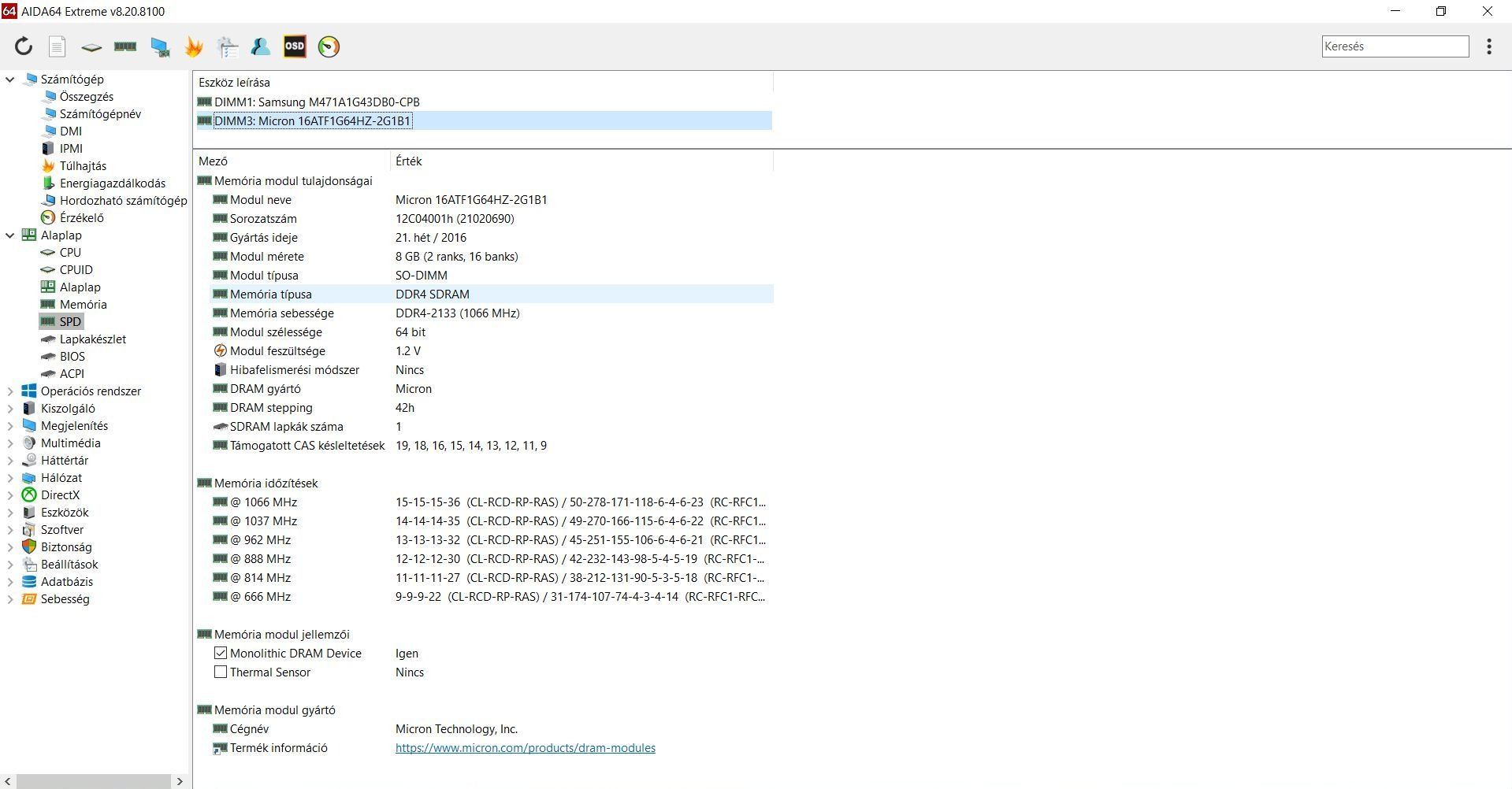
Task: Select CPUID in the tree
Action: click(76, 270)
